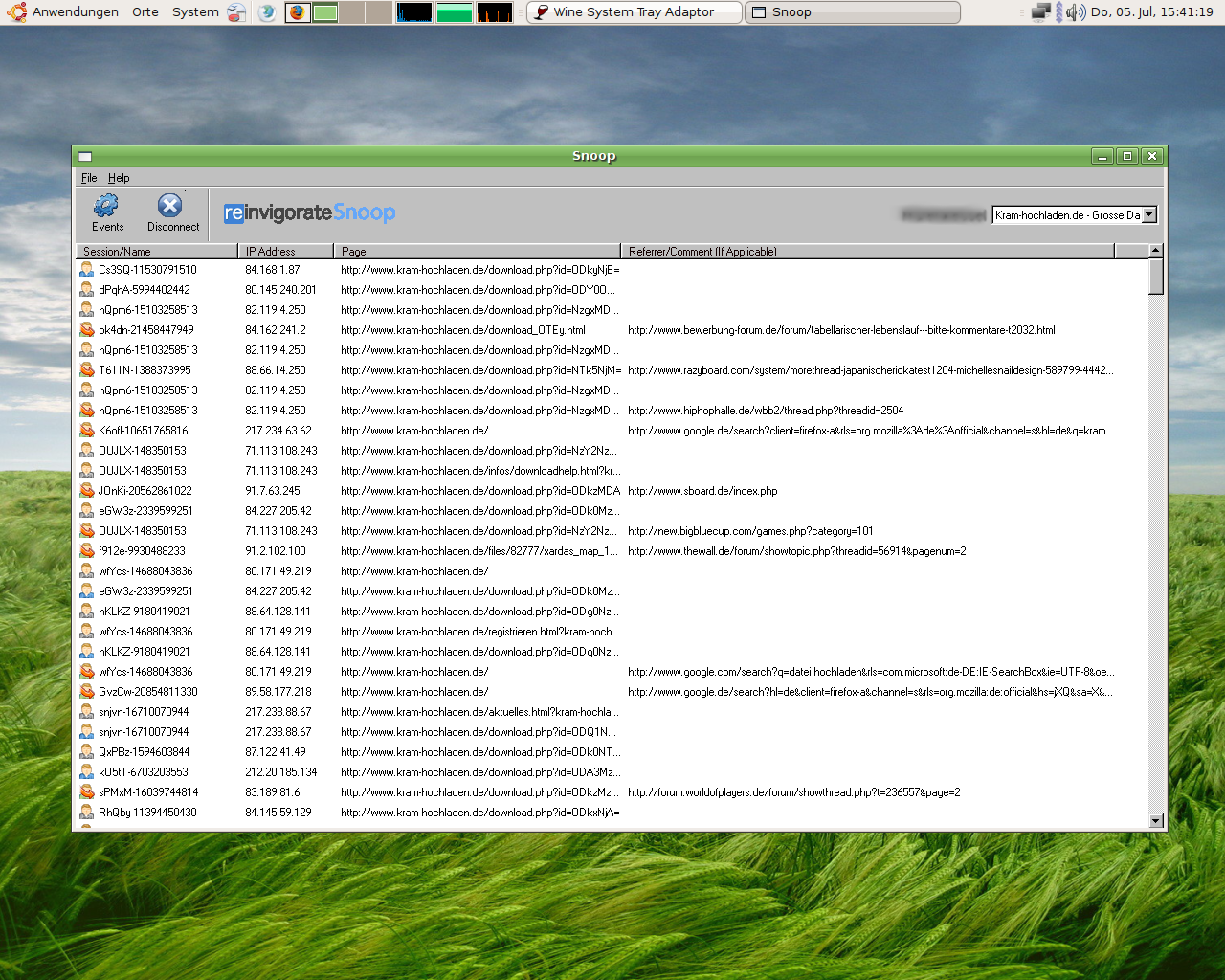Open the System menu in top panel

tap(195, 12)
